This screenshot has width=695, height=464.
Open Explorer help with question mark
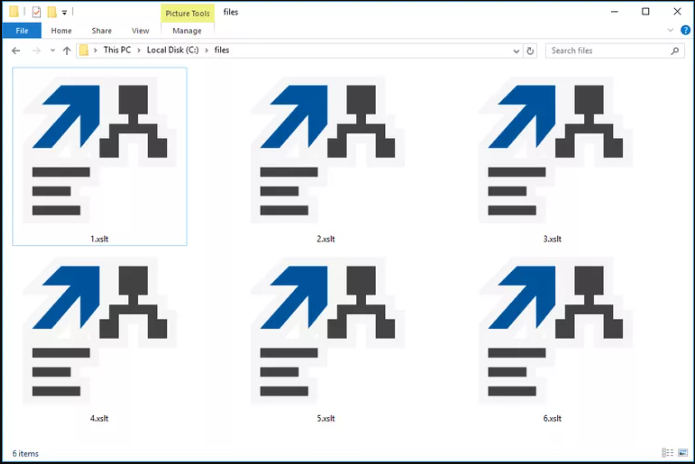coord(685,30)
